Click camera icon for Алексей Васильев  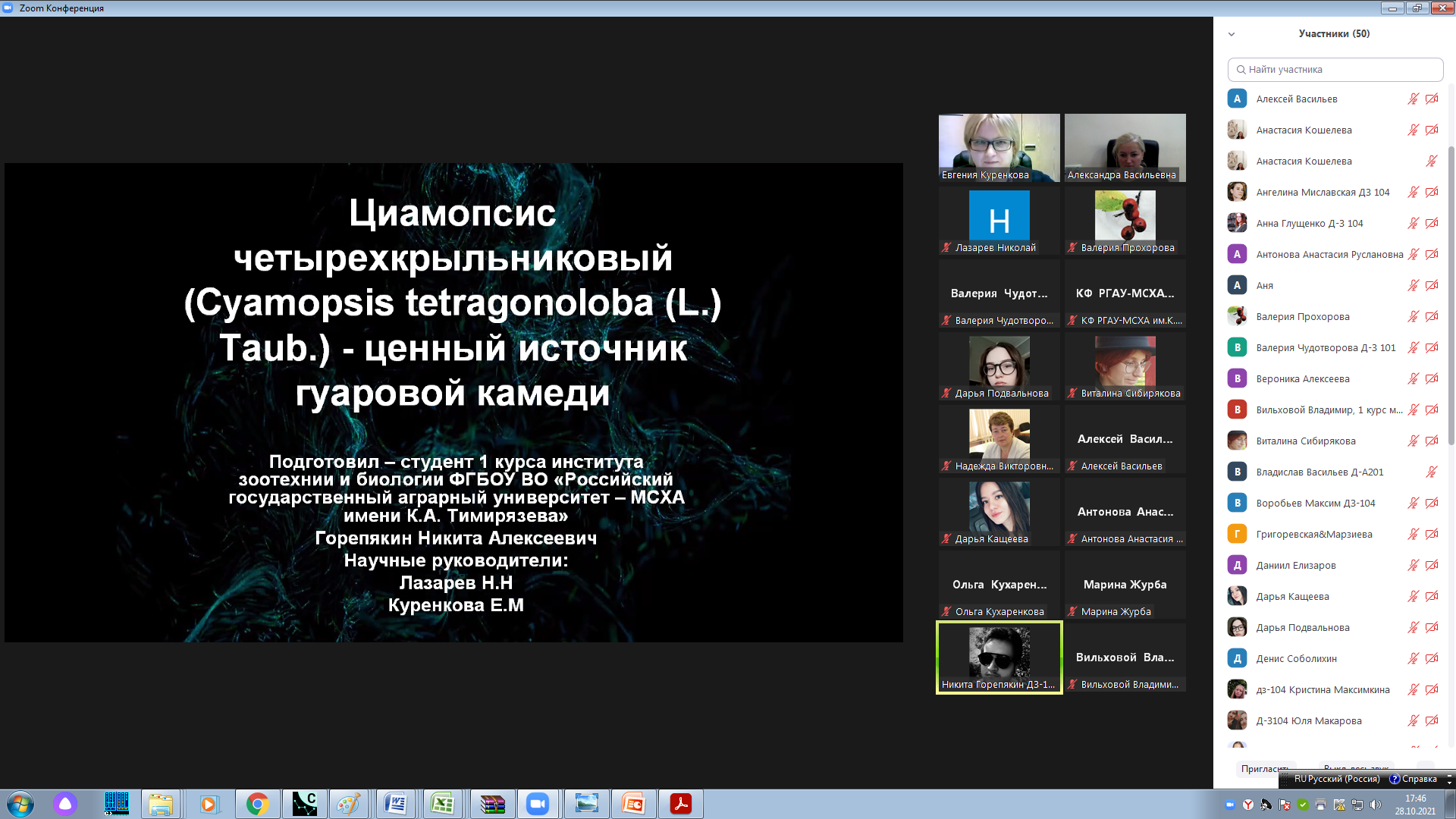point(1432,99)
